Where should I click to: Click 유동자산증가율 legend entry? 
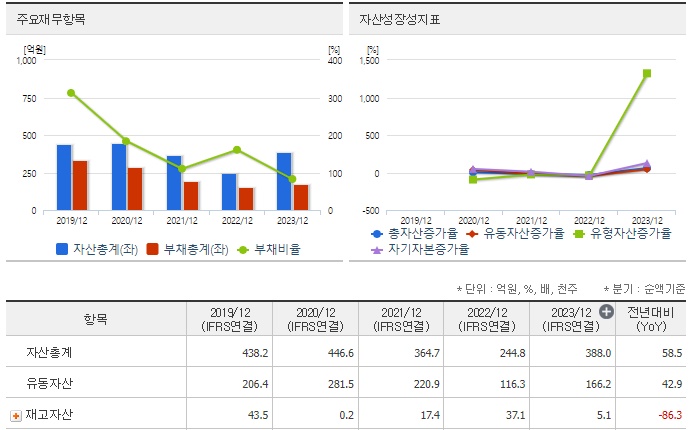(515, 233)
